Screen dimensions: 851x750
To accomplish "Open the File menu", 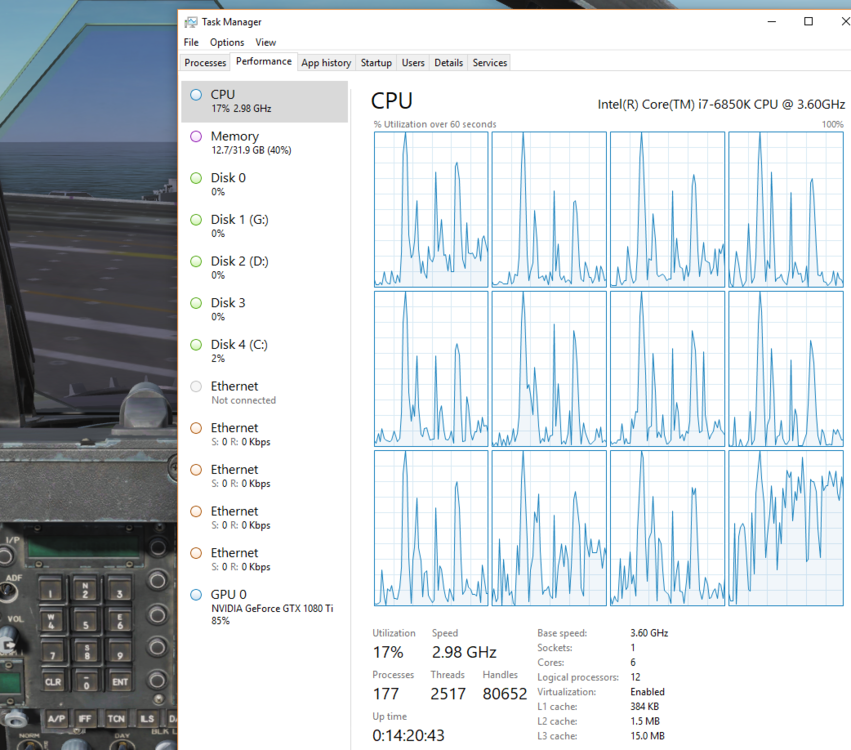I will (191, 43).
